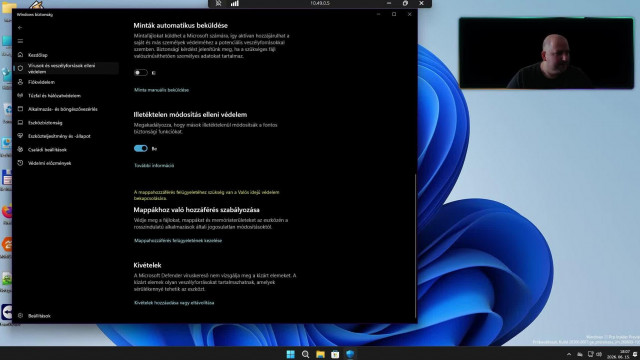640x360 pixels.
Task: Click the Fiókvédelem person icon
Action: pos(20,82)
